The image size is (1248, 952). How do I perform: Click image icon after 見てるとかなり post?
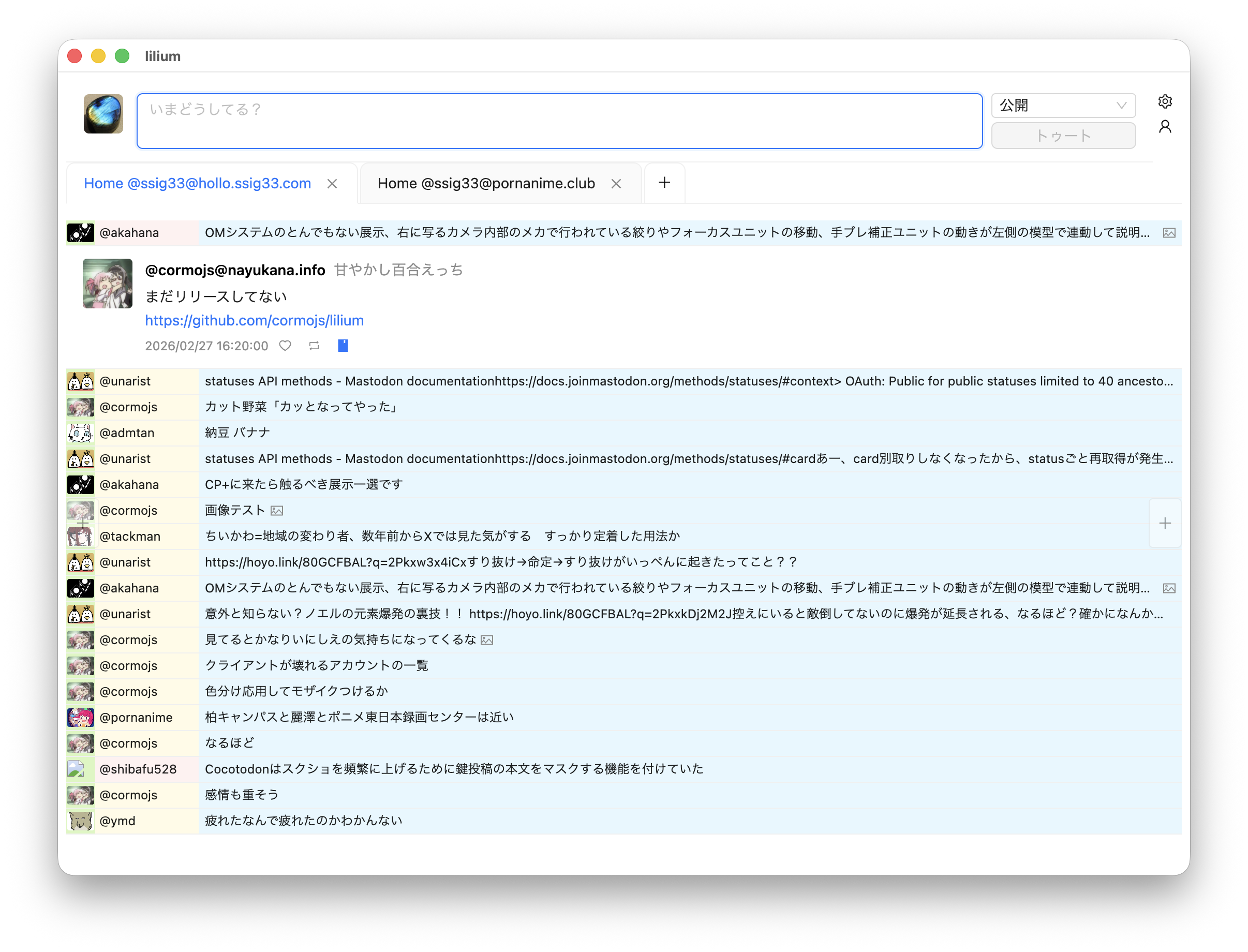(x=487, y=640)
